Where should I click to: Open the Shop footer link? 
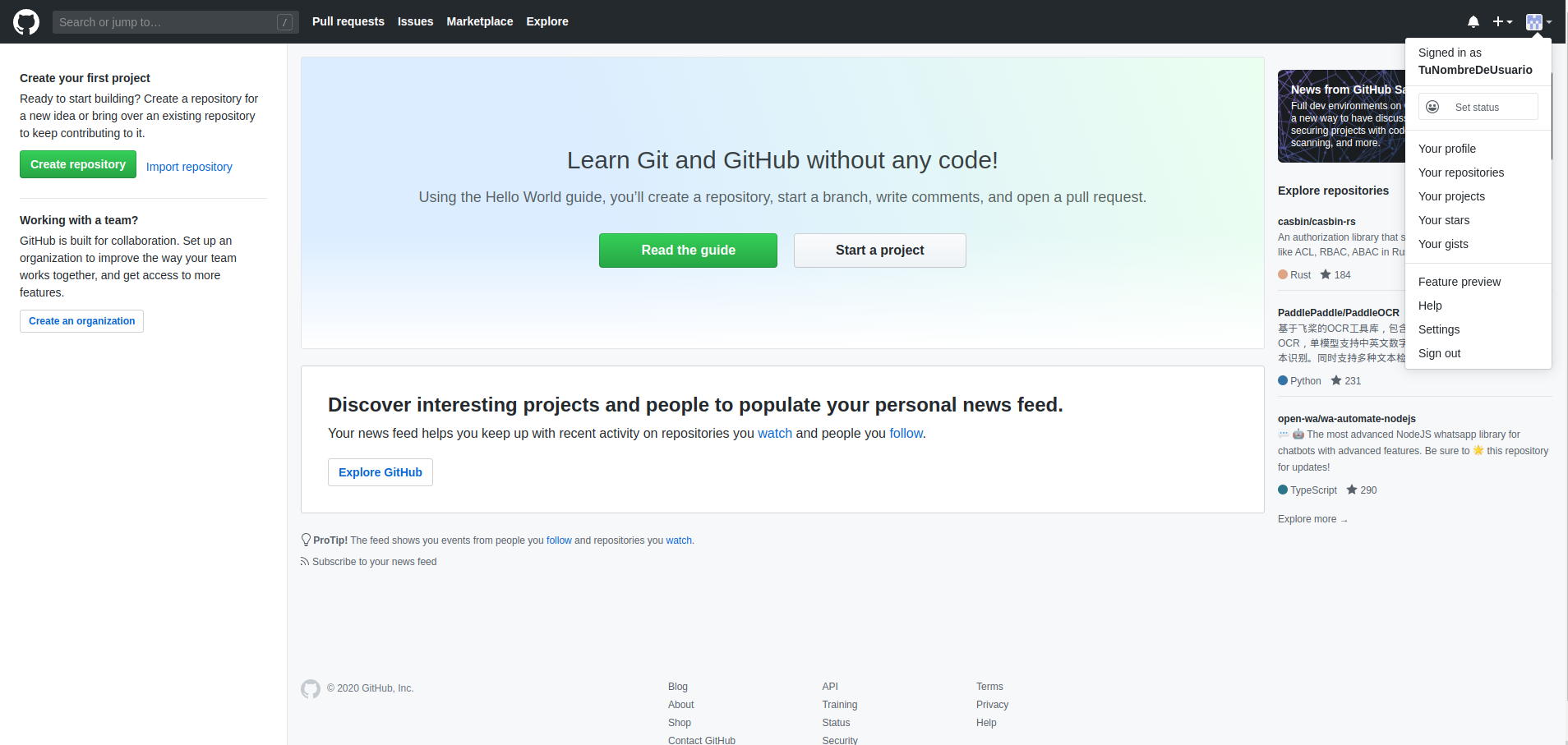pos(680,723)
